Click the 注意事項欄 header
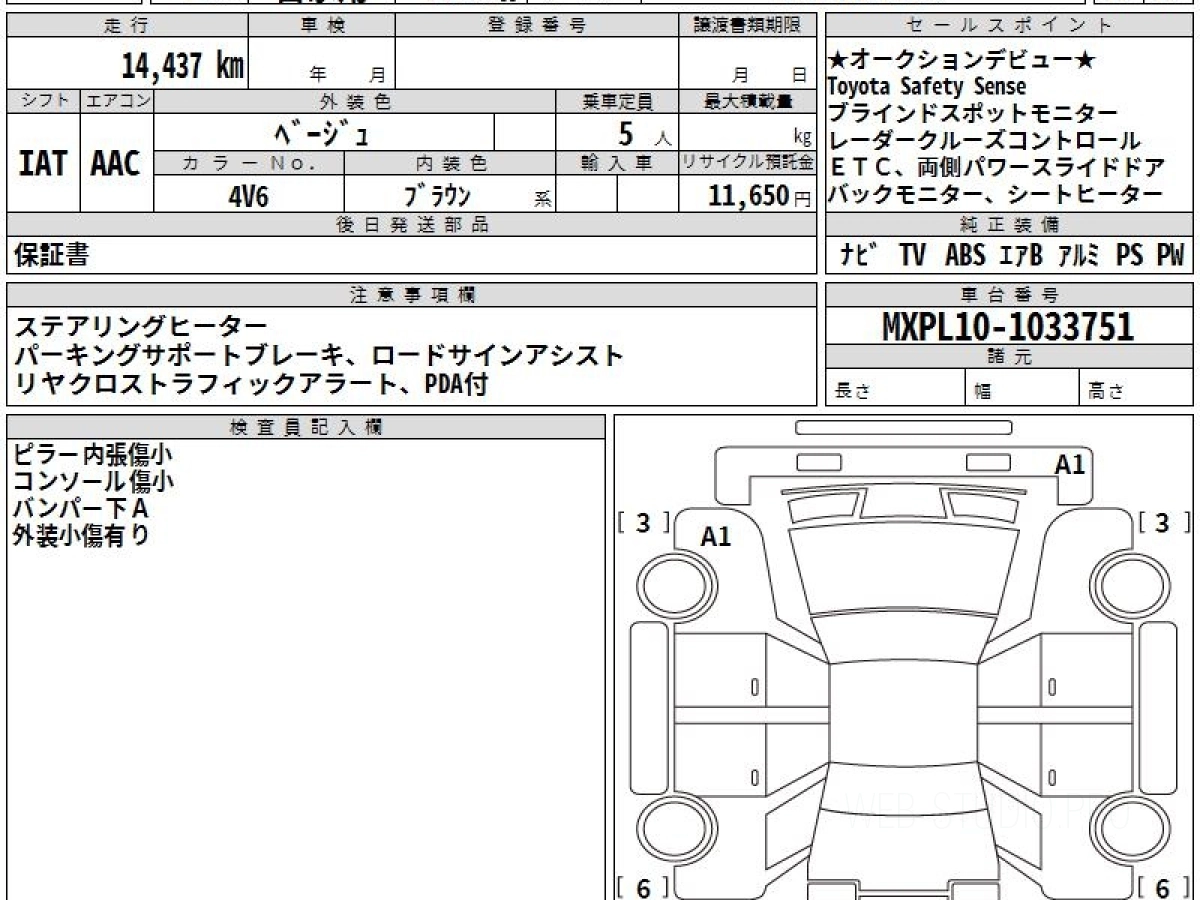This screenshot has width=1200, height=900. 412,295
